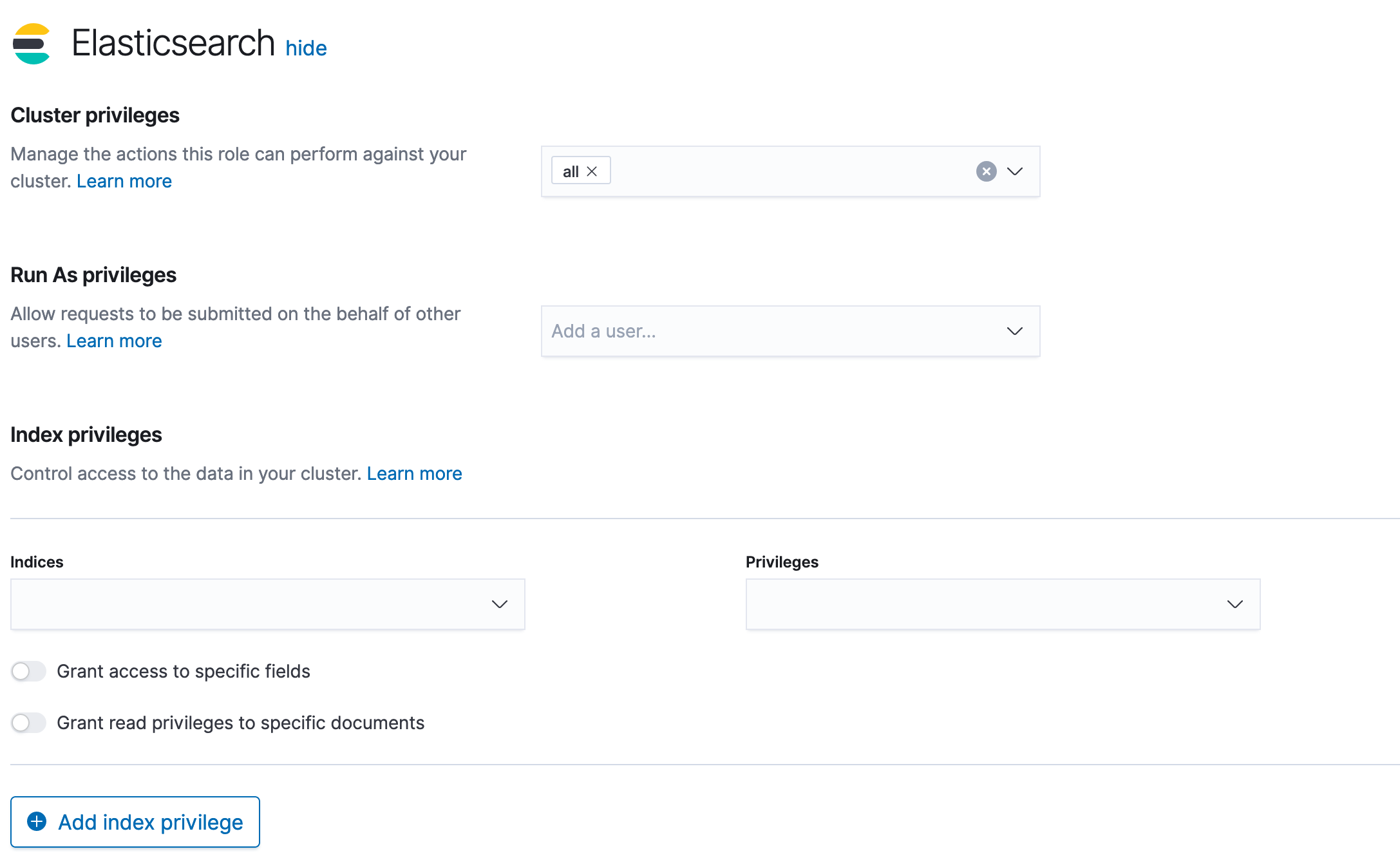Enable Grant read privileges to specific documents
The width and height of the screenshot is (1400, 858).
pyautogui.click(x=28, y=723)
